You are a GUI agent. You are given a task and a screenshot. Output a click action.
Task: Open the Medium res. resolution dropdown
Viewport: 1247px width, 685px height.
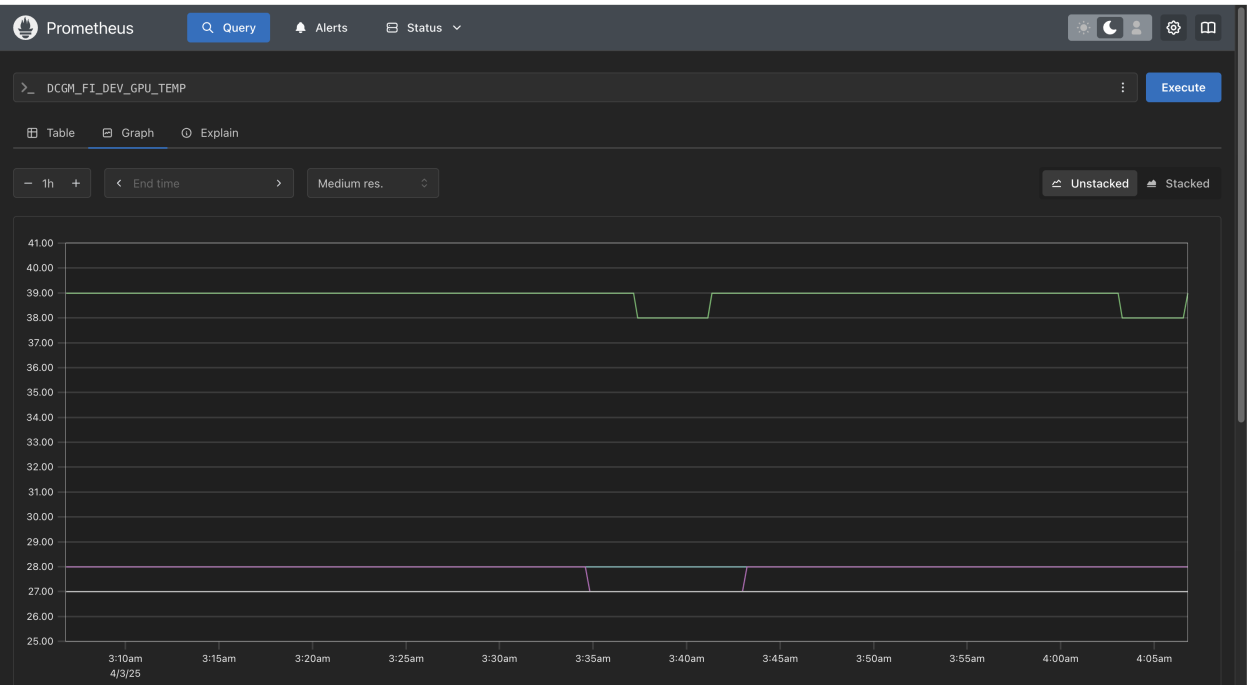(x=373, y=183)
